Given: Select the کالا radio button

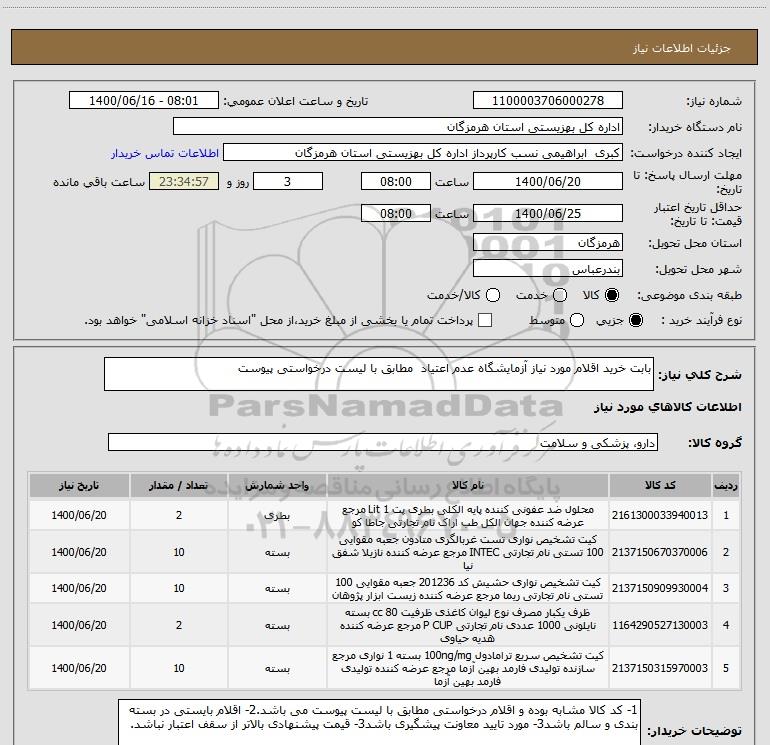Looking at the screenshot, I should (x=612, y=295).
